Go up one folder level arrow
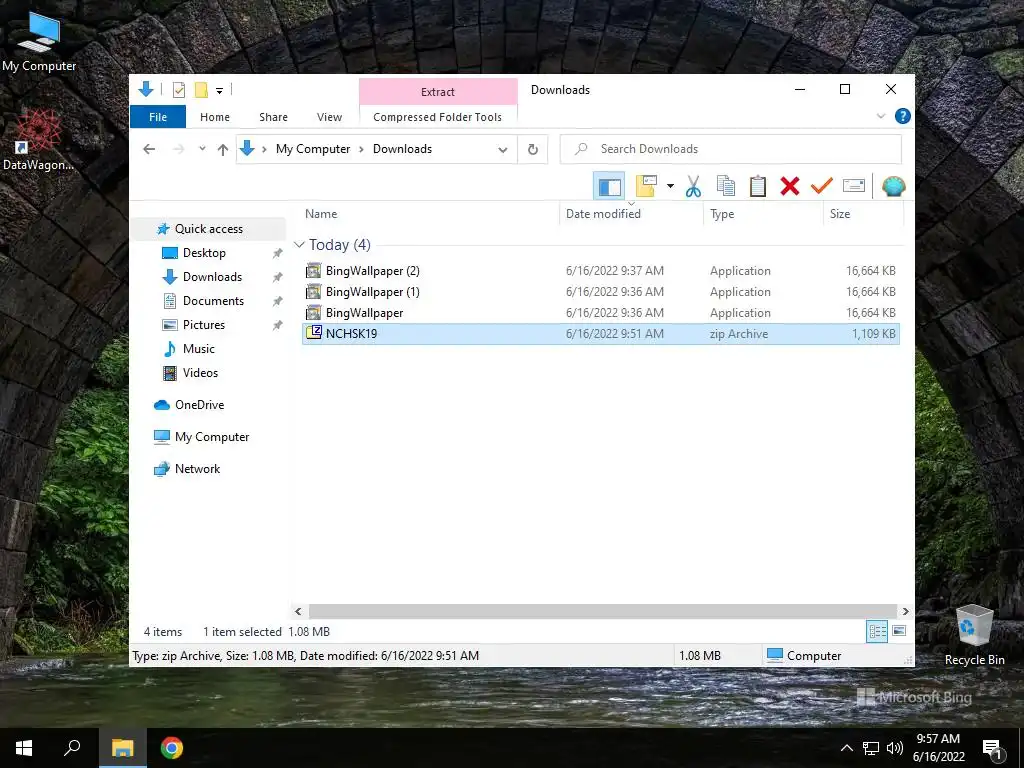1024x768 pixels. point(223,149)
